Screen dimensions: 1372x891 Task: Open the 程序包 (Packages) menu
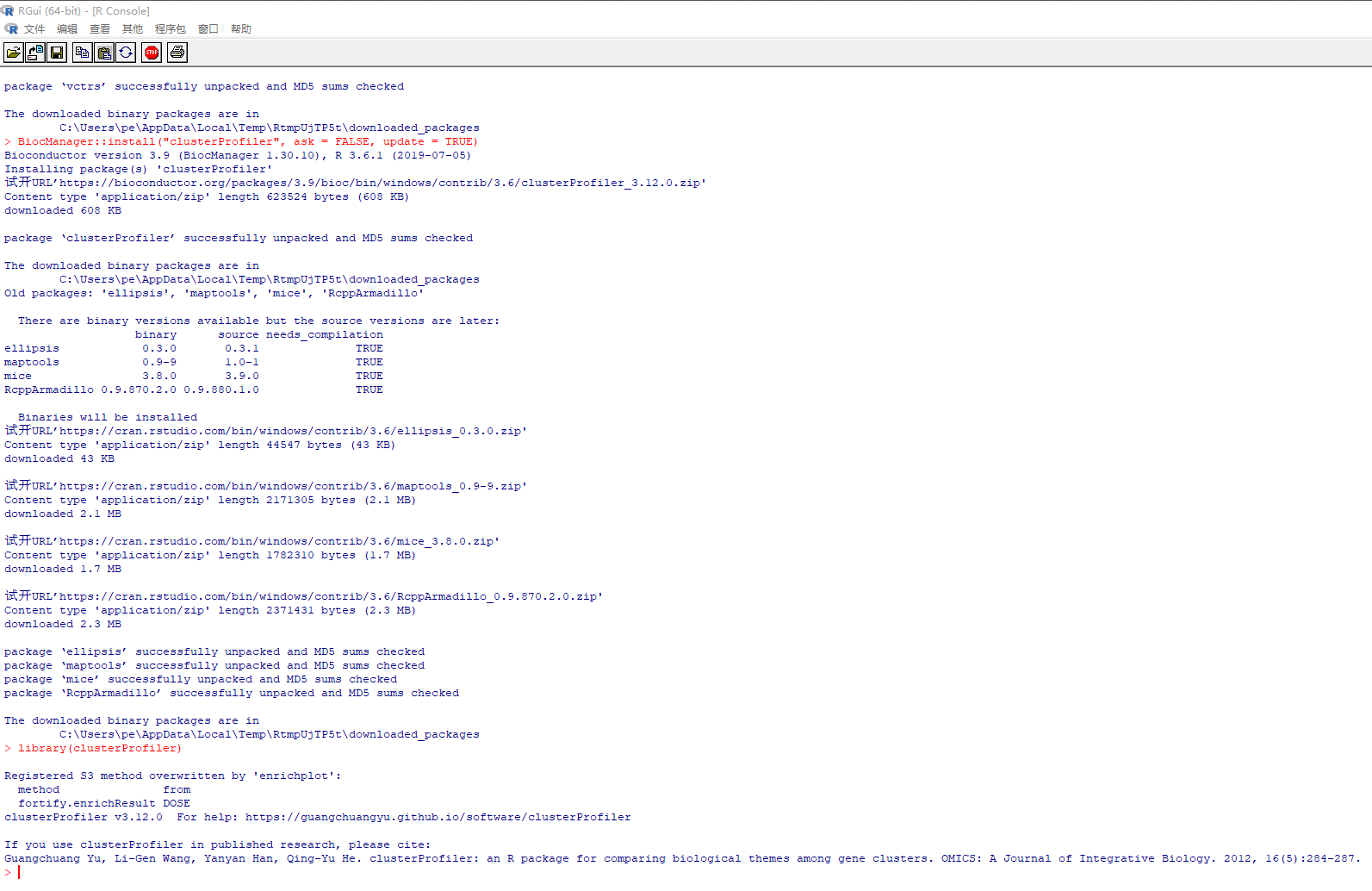click(x=171, y=29)
